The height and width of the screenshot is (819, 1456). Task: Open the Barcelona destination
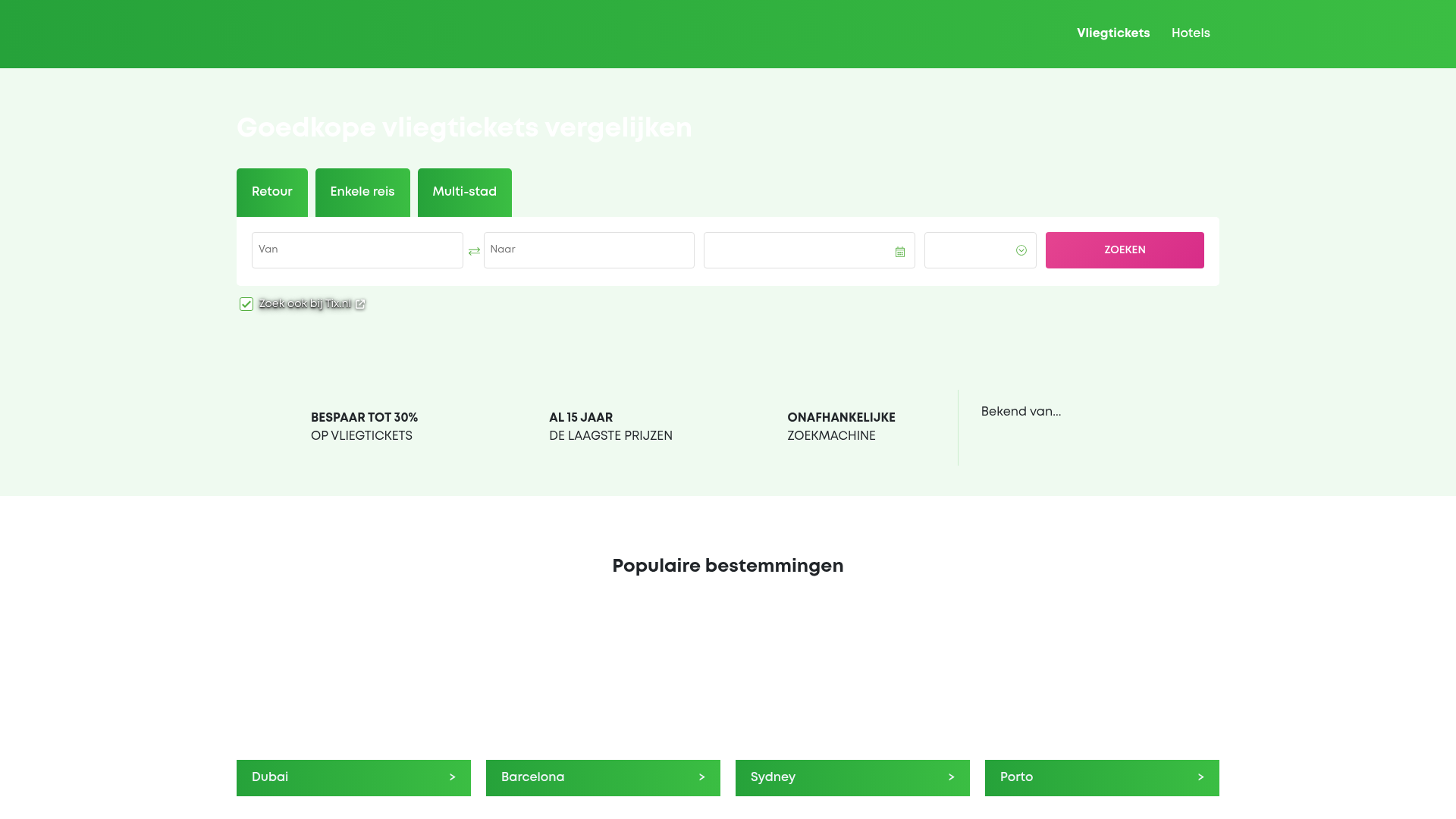[x=603, y=778]
